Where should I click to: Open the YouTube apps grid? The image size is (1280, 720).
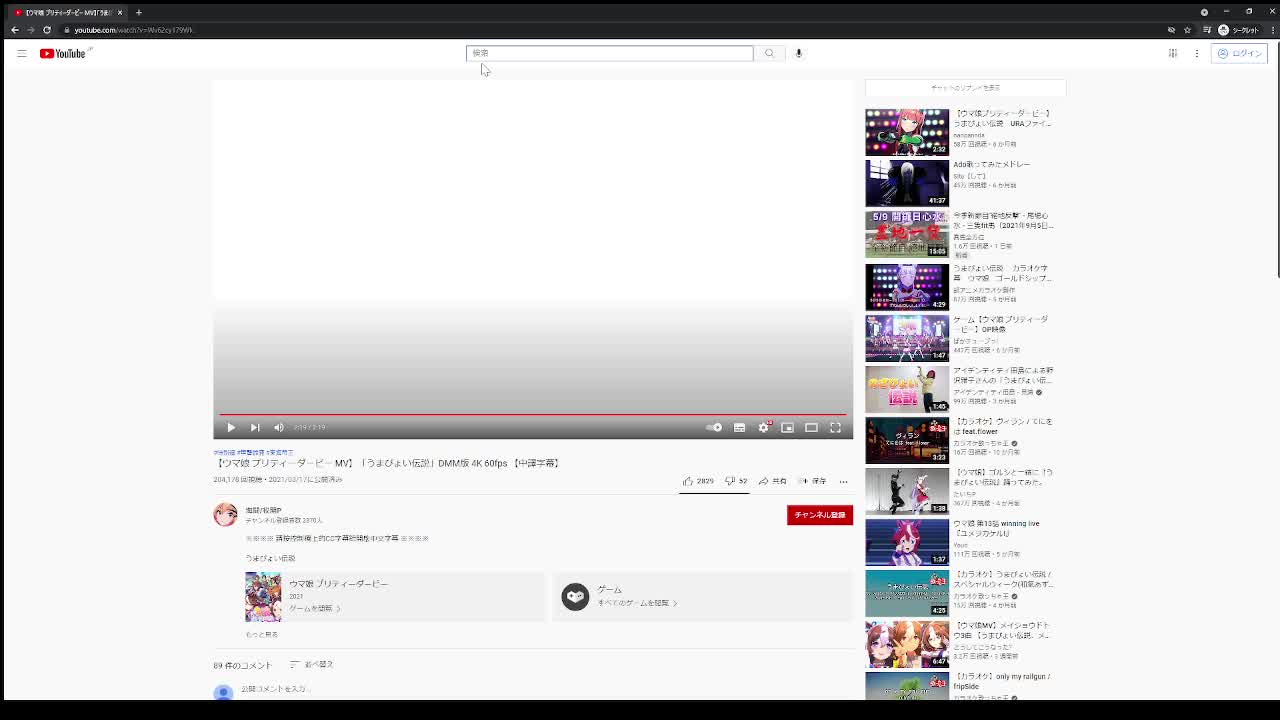click(x=1173, y=53)
